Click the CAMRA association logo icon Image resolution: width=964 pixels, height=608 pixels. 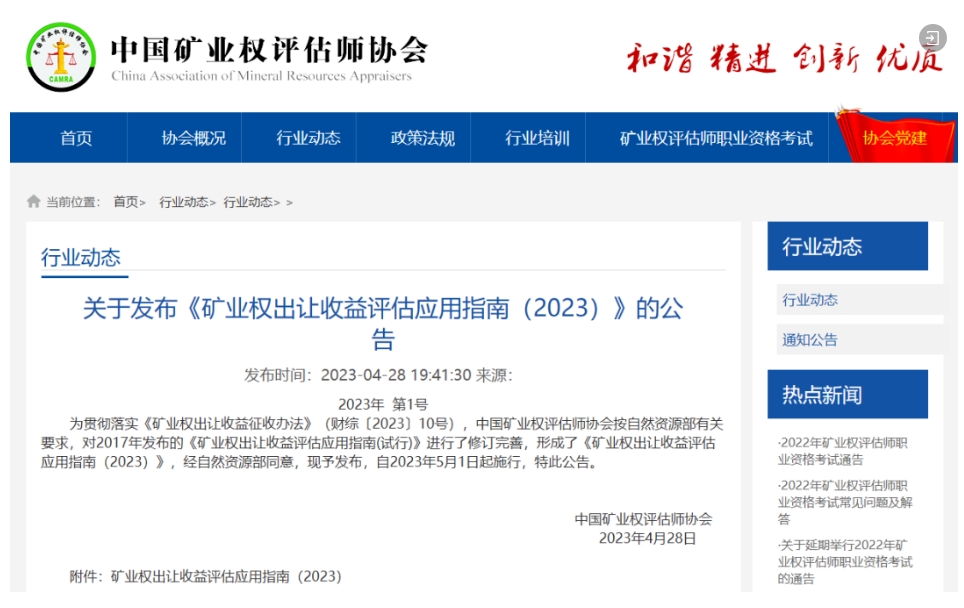coord(61,57)
